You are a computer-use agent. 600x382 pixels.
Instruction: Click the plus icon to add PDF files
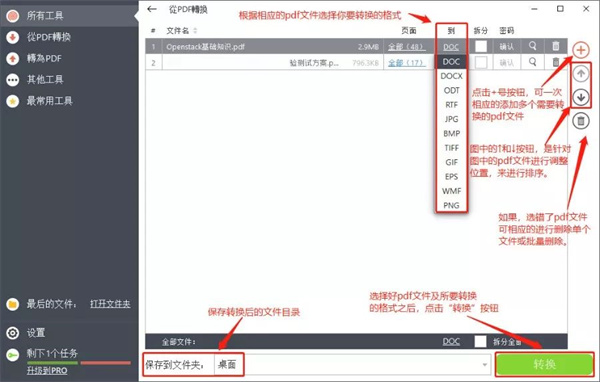580,50
